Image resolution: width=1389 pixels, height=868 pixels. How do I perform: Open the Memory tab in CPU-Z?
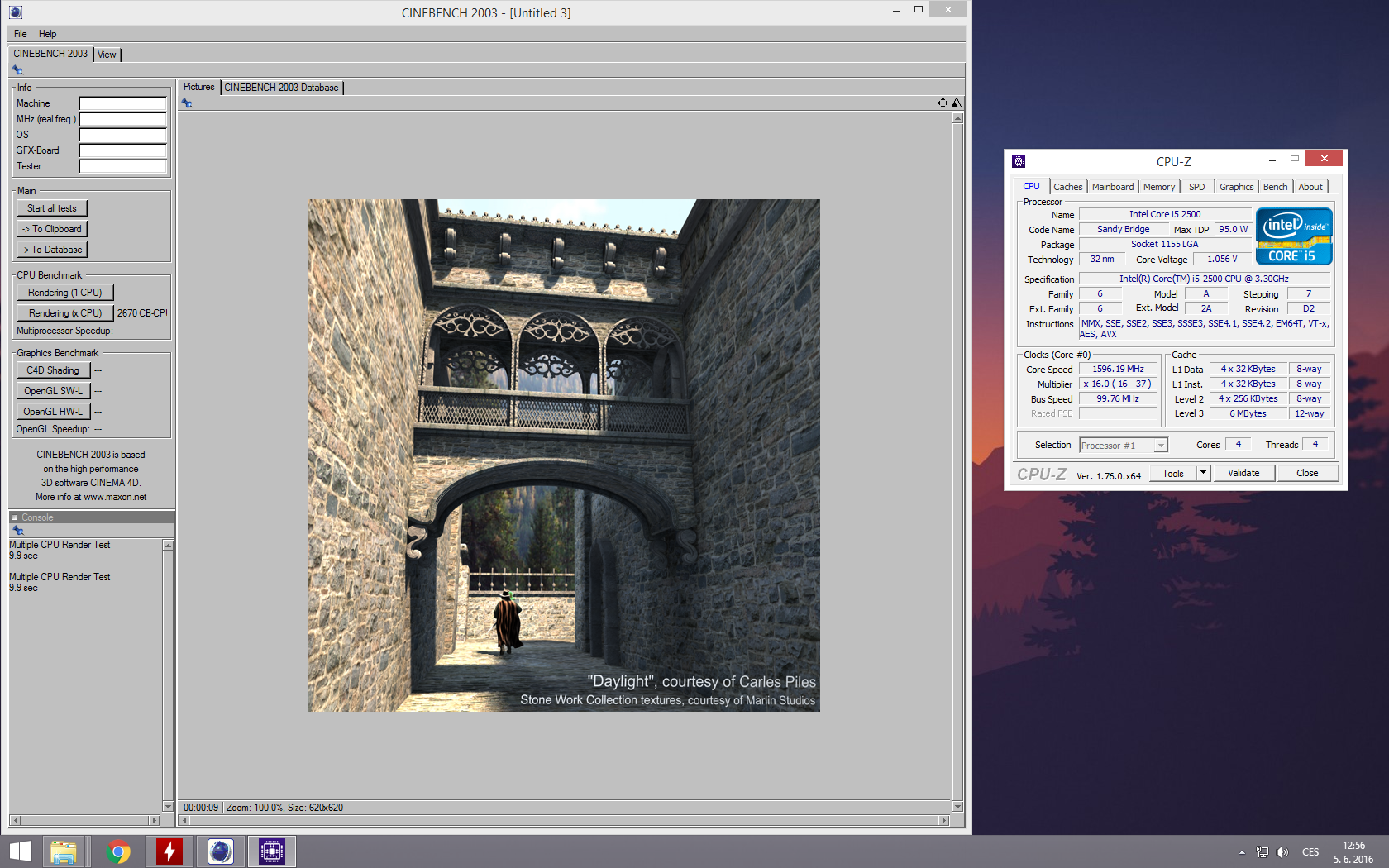(x=1159, y=187)
